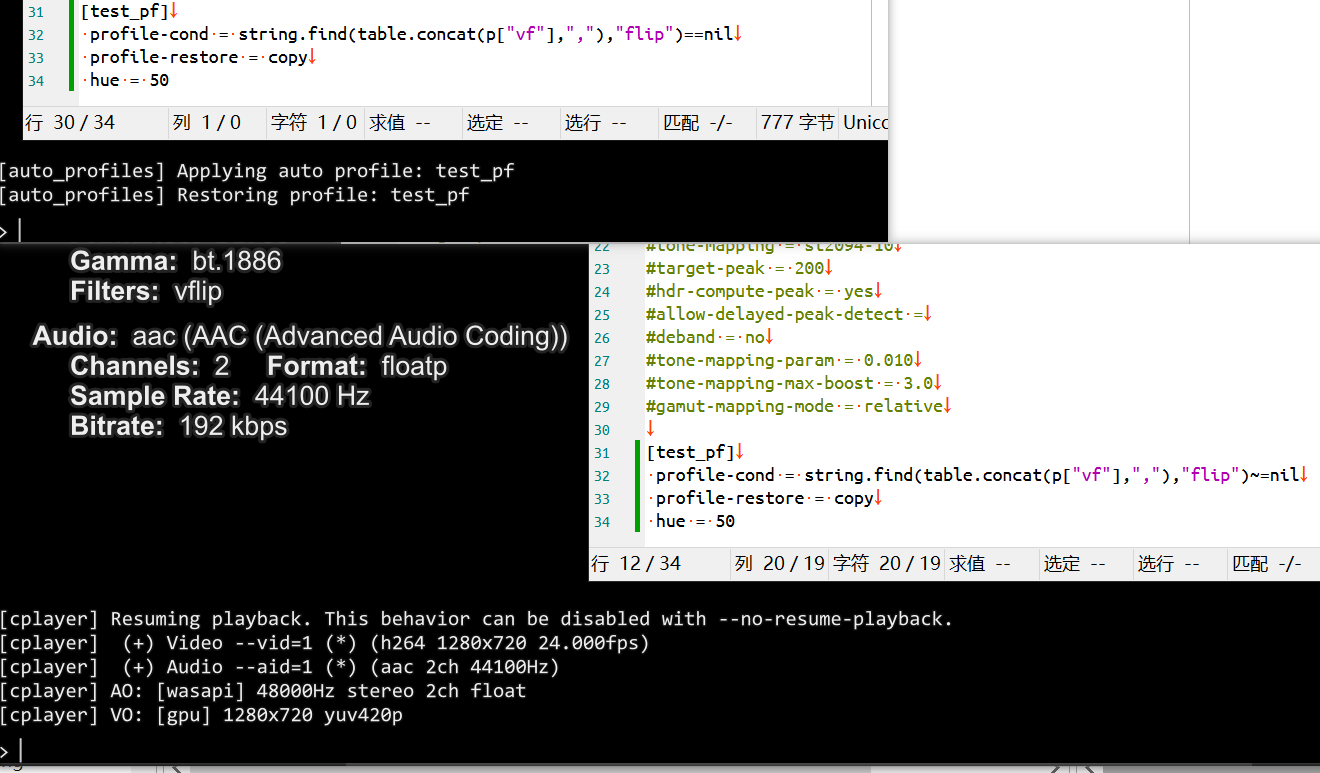Click the "(+) Video --vid=1" console line
Screen dimensions: 1320x773
click(x=325, y=643)
